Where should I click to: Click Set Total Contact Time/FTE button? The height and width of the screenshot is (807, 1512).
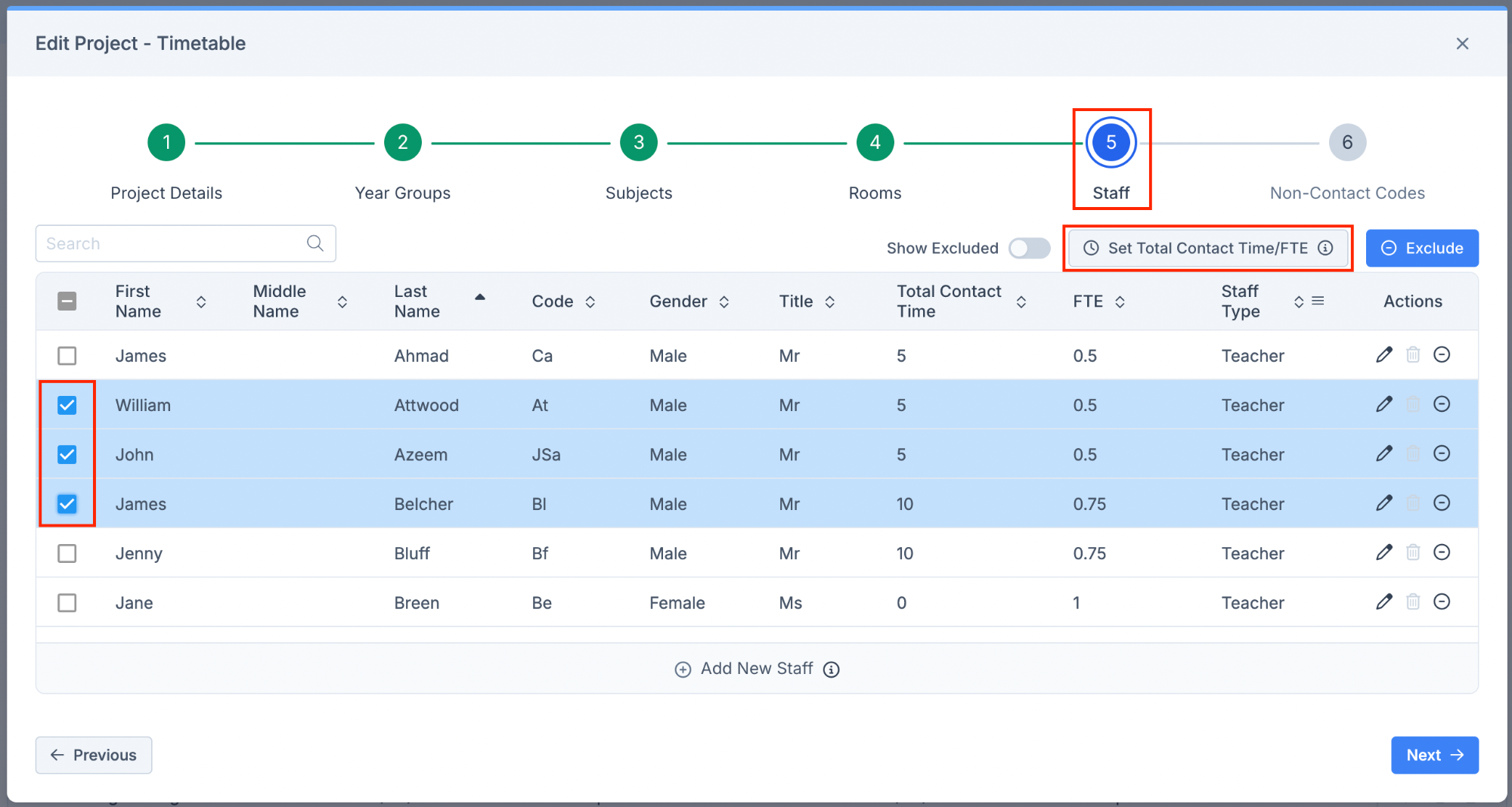coord(1207,248)
